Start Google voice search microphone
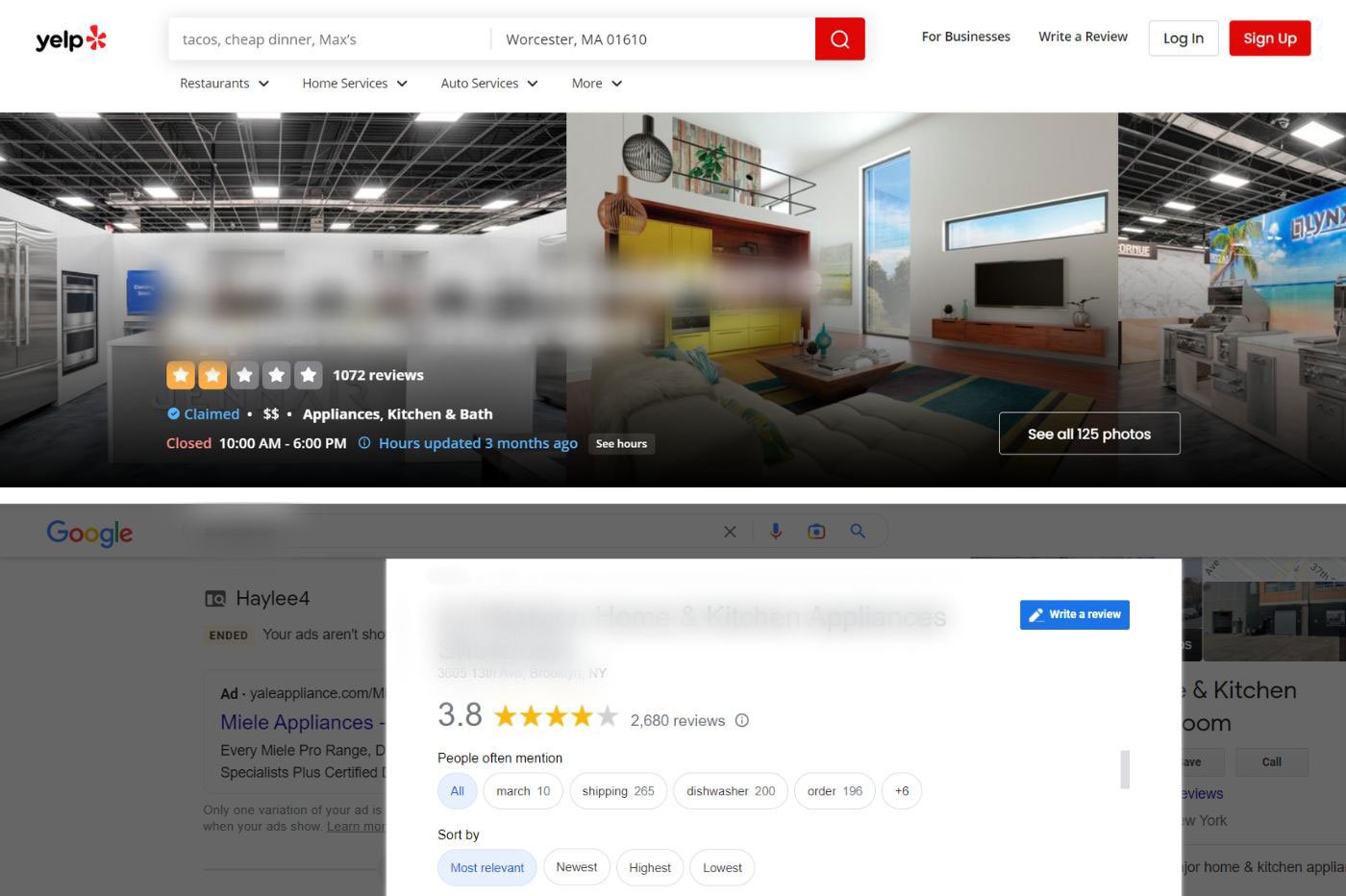Image resolution: width=1346 pixels, height=896 pixels. pyautogui.click(x=775, y=532)
